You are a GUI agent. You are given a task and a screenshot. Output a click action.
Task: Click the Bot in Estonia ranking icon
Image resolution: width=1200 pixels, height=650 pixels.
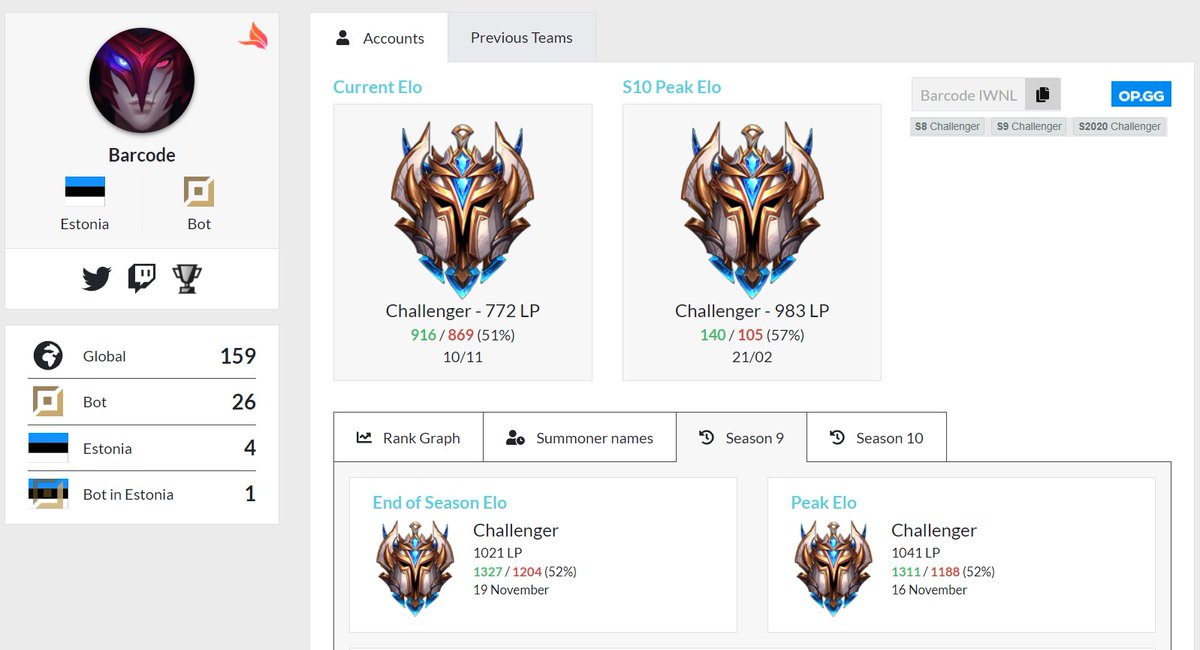coord(48,493)
